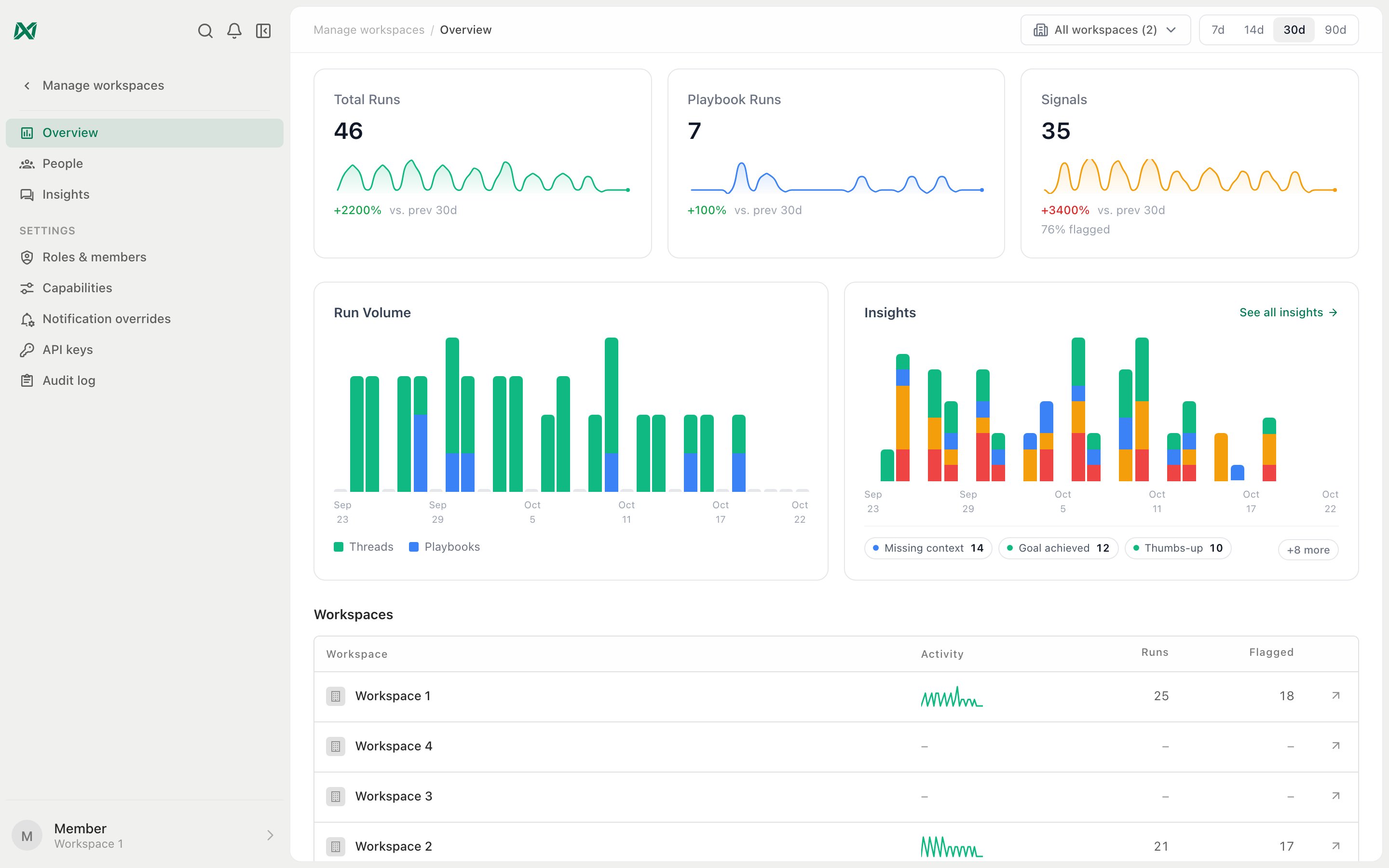Screen dimensions: 1389x868
Task: Toggle Playbooks series in legend
Action: [444, 547]
